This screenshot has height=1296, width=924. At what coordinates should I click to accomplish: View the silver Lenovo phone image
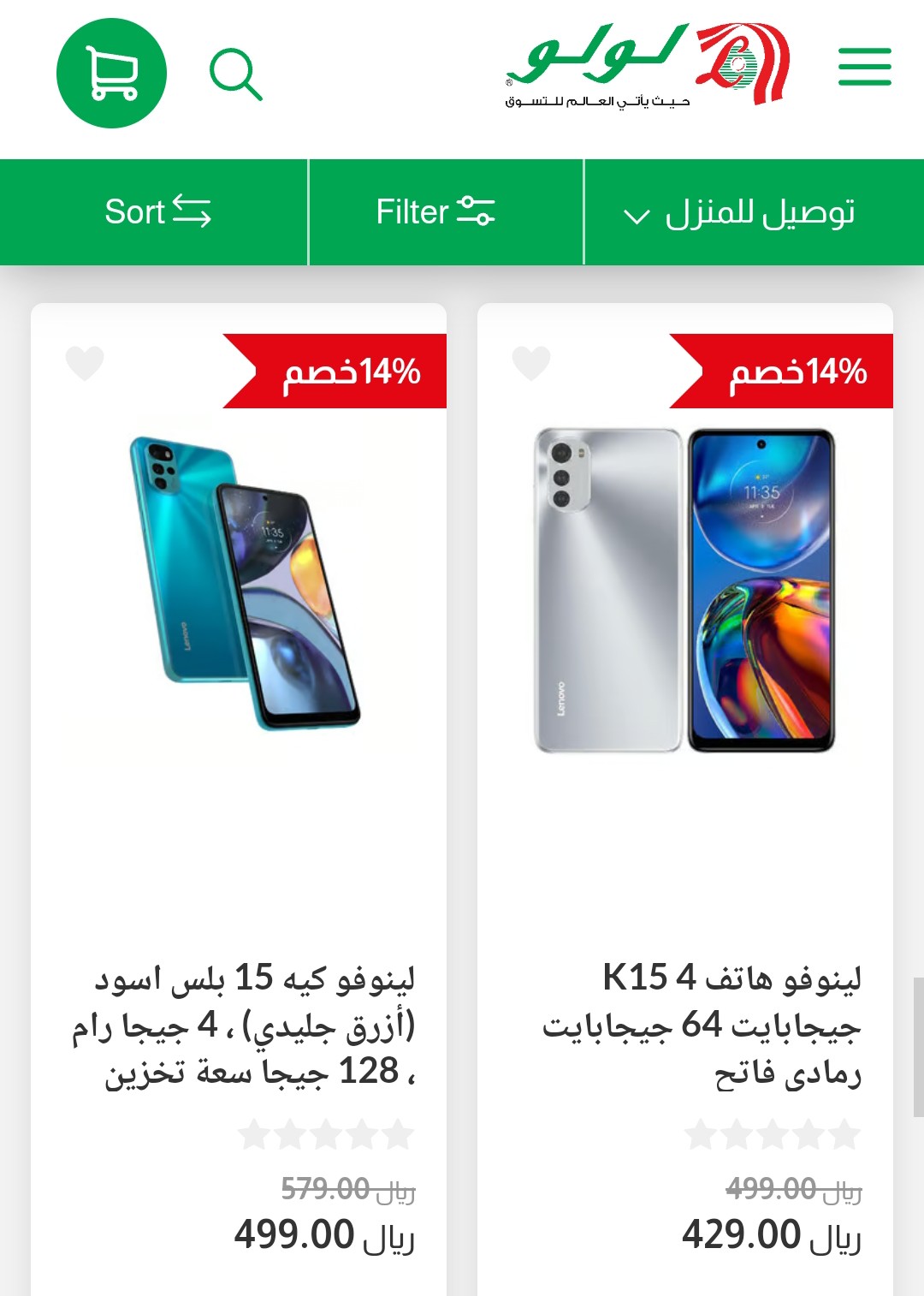coord(684,591)
